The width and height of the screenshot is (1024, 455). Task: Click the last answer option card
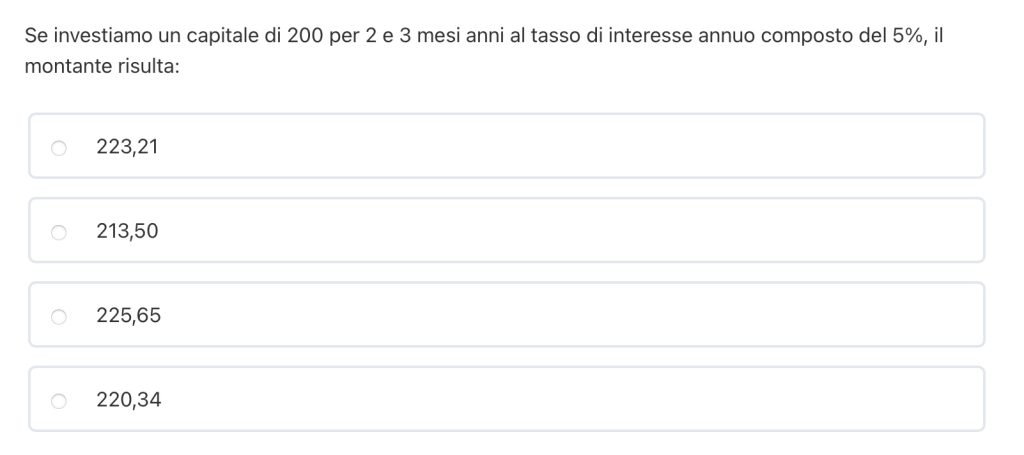click(506, 400)
